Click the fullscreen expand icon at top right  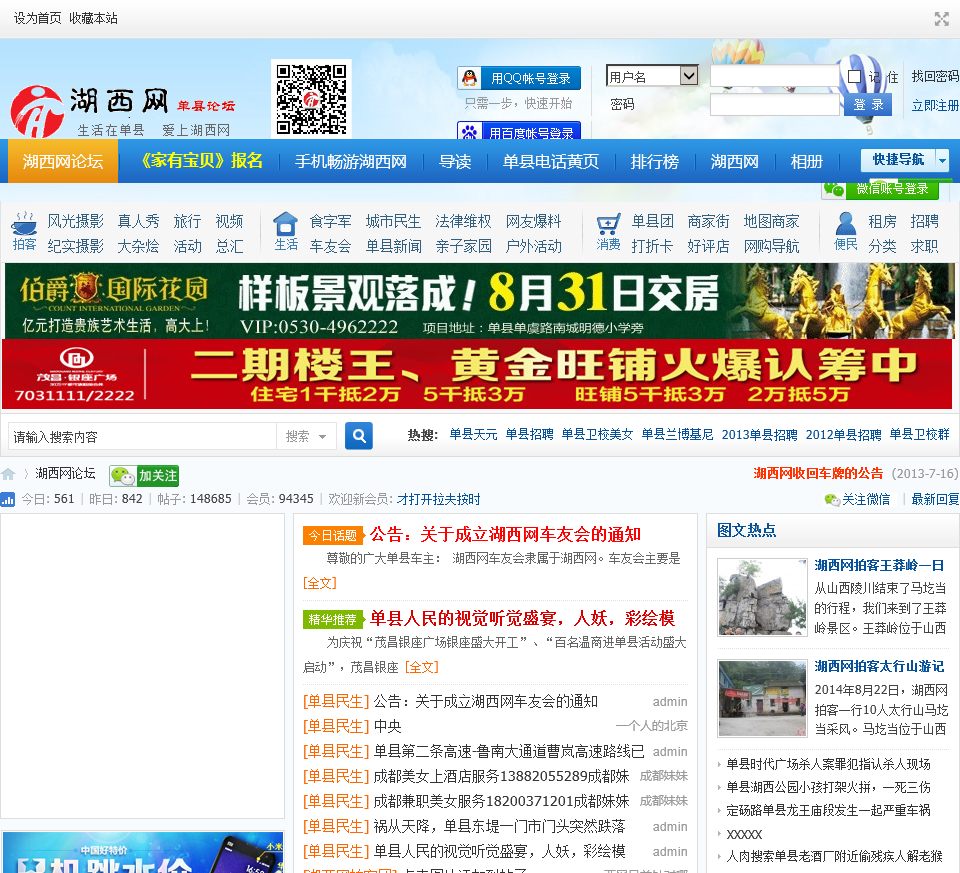[942, 19]
